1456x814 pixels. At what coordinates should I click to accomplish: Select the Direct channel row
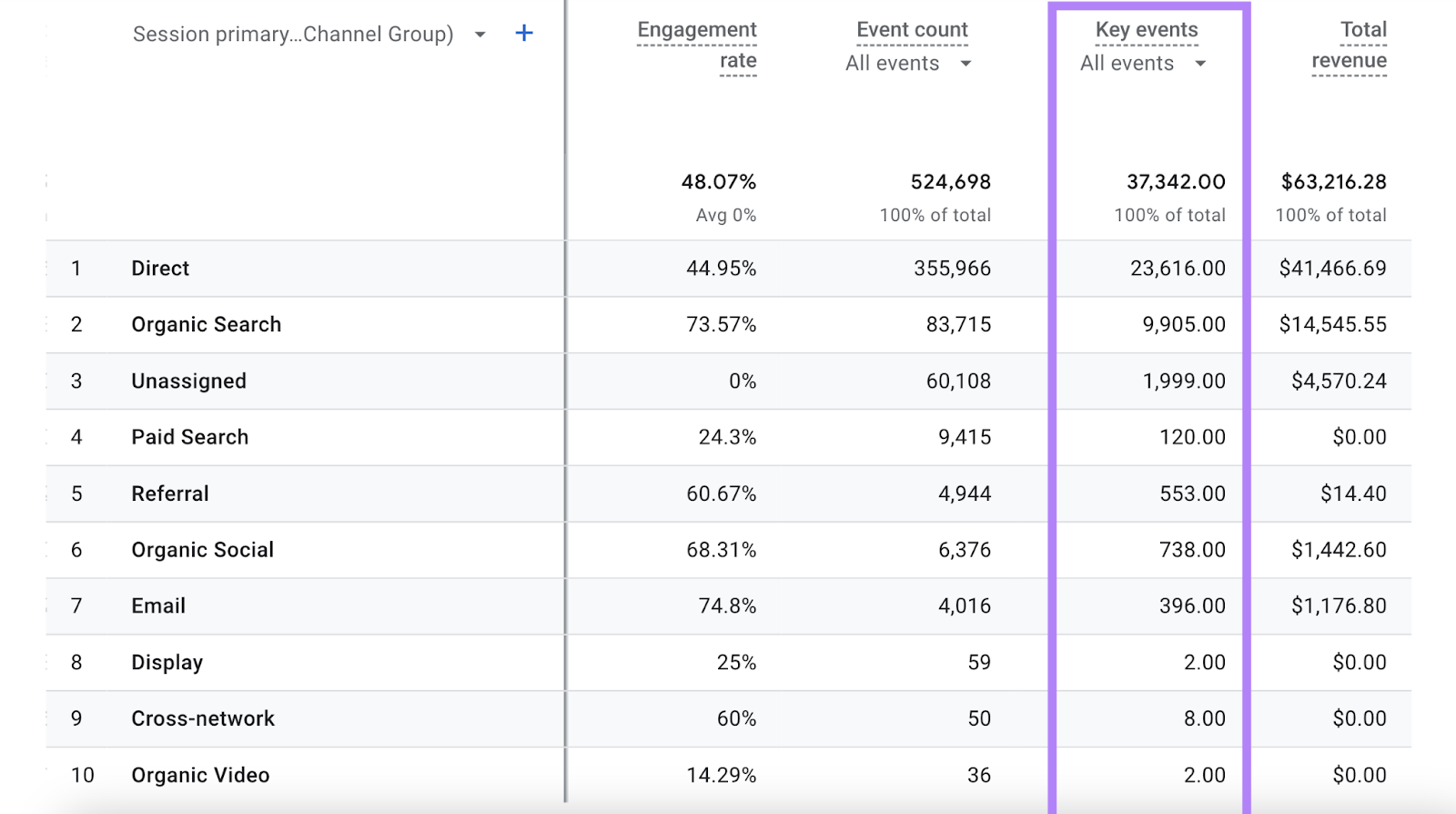tap(160, 269)
